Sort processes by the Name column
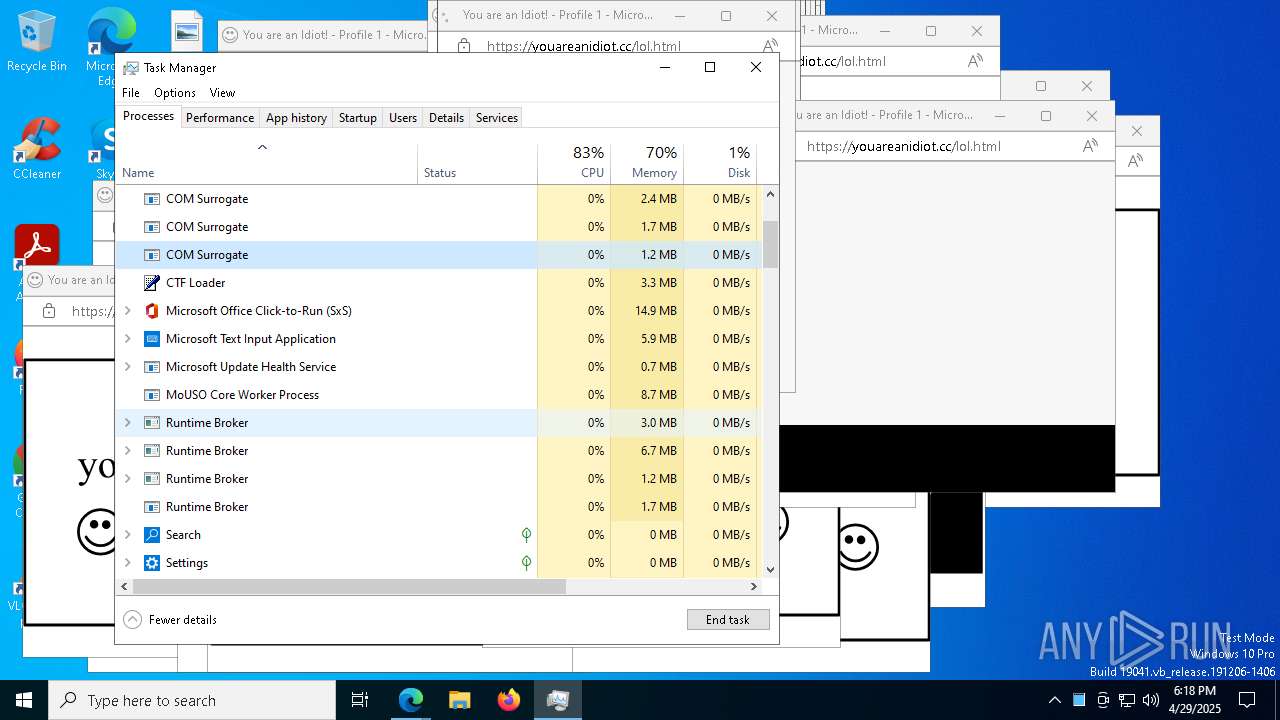 (x=267, y=164)
